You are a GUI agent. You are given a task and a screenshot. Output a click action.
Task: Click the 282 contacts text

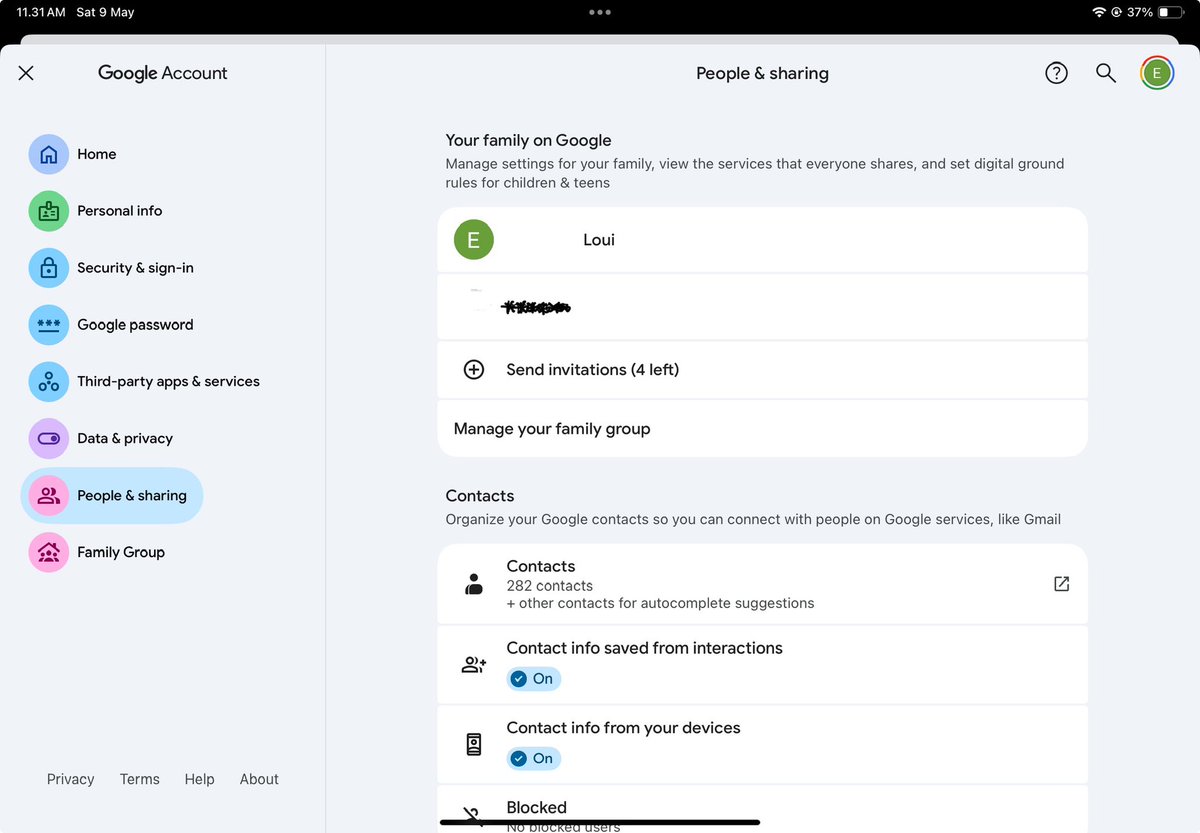pos(550,586)
